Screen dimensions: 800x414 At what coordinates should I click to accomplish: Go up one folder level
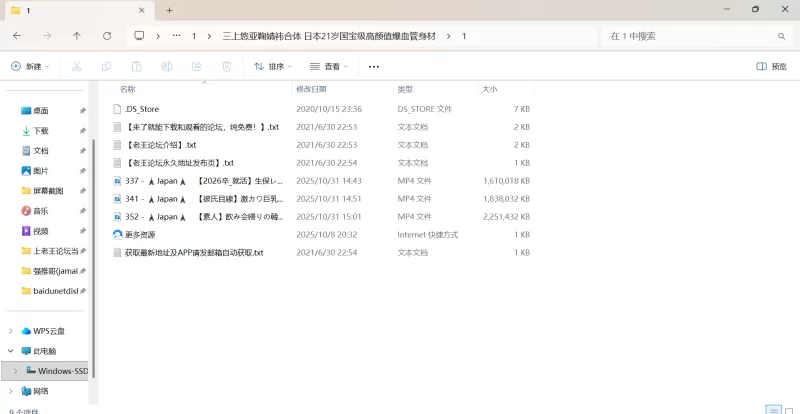point(77,36)
